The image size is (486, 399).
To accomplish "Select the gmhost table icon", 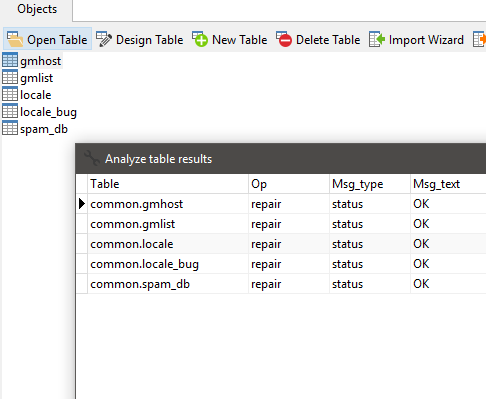I will point(10,60).
